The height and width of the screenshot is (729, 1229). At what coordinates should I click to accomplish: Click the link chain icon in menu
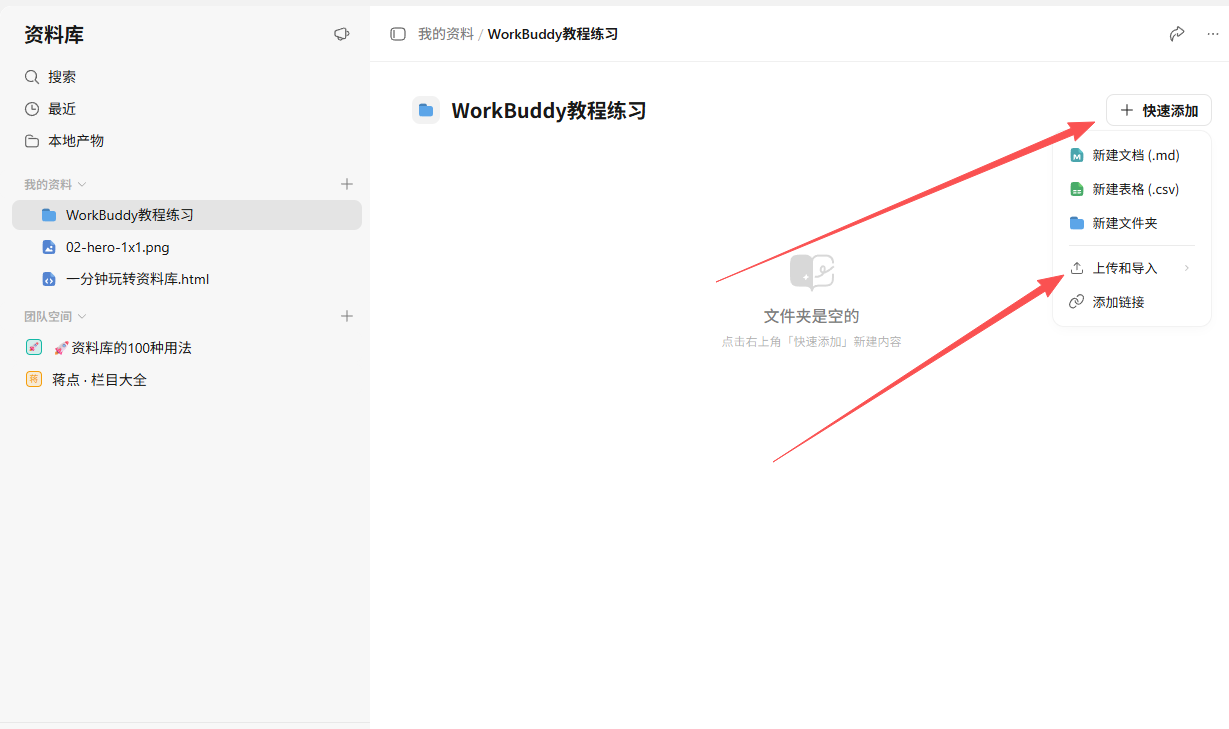click(x=1077, y=302)
